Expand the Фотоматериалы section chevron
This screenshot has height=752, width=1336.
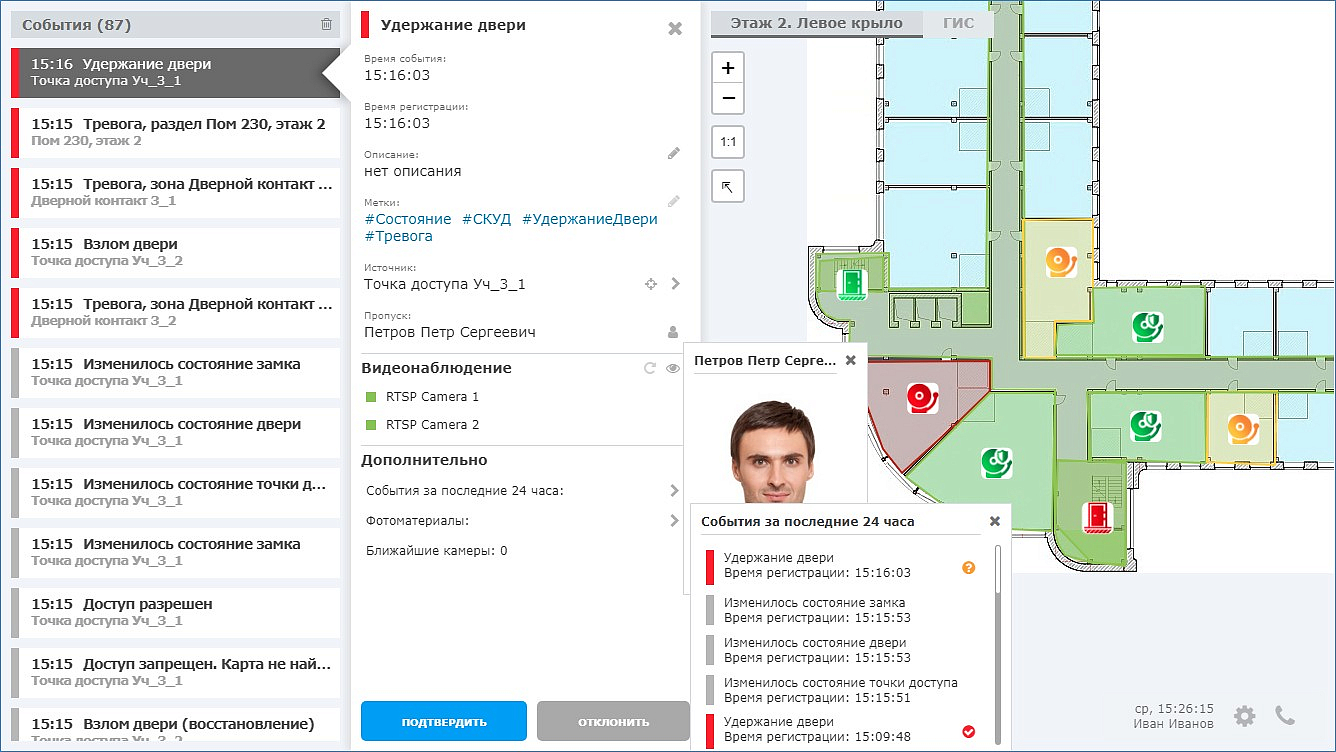tap(677, 520)
